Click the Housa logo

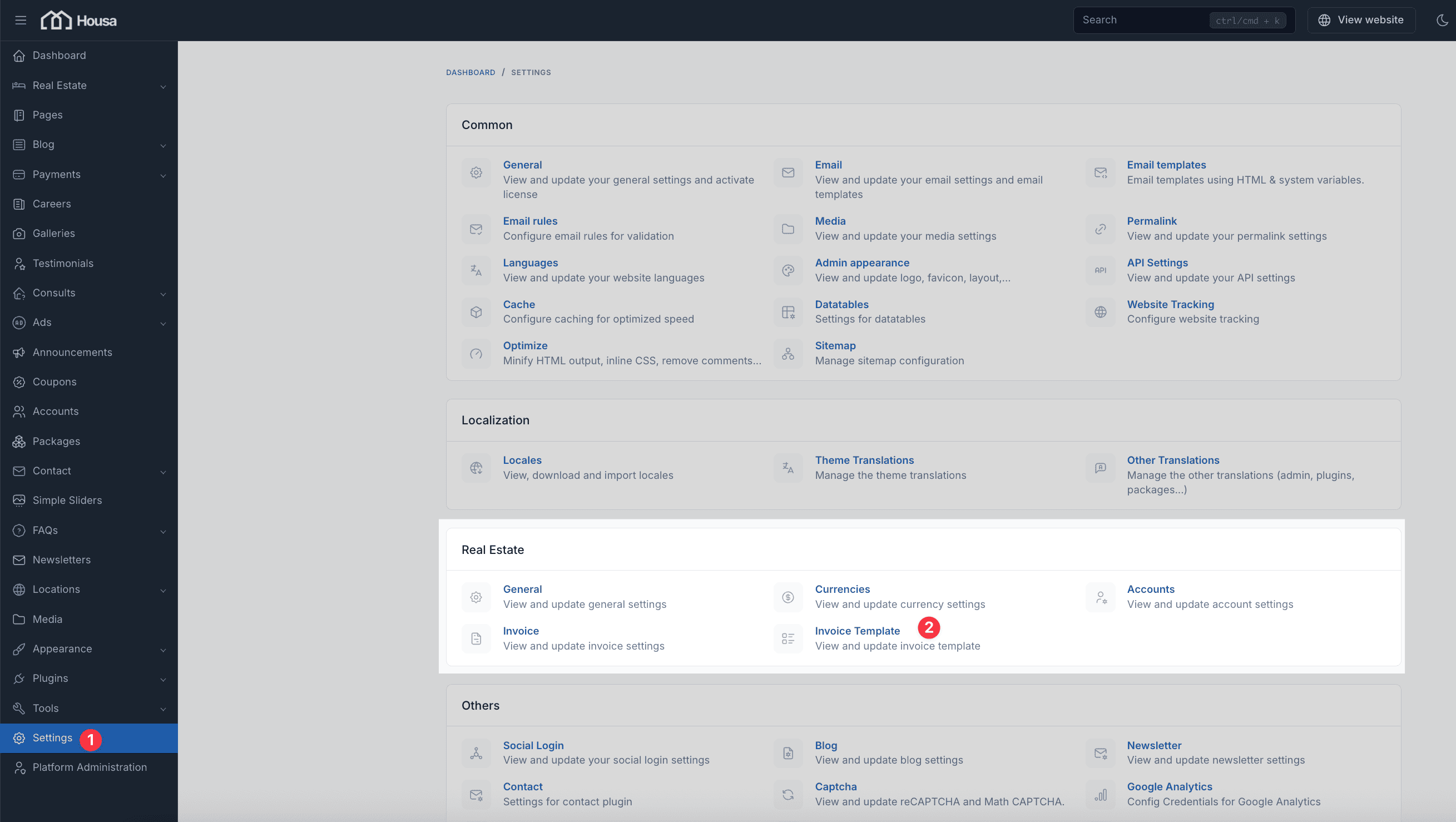point(79,21)
